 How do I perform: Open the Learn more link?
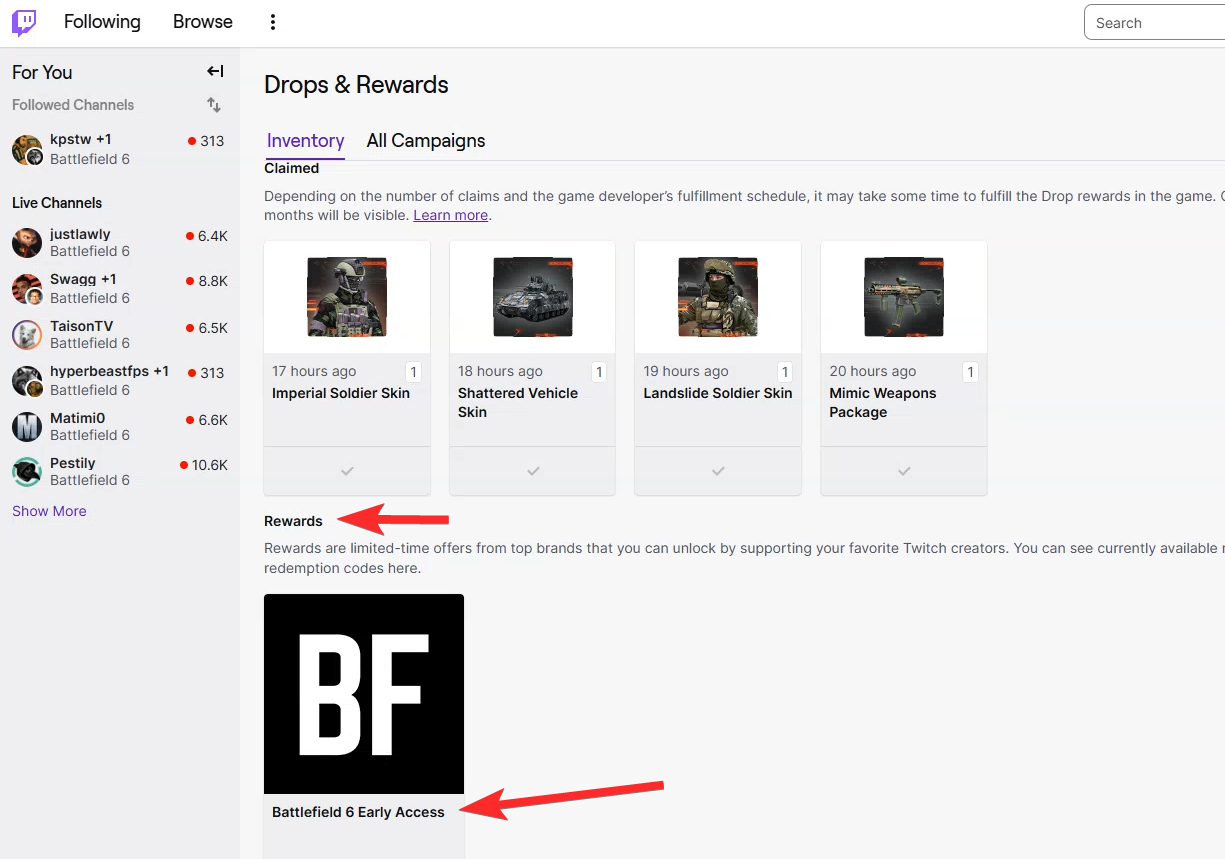[x=451, y=215]
